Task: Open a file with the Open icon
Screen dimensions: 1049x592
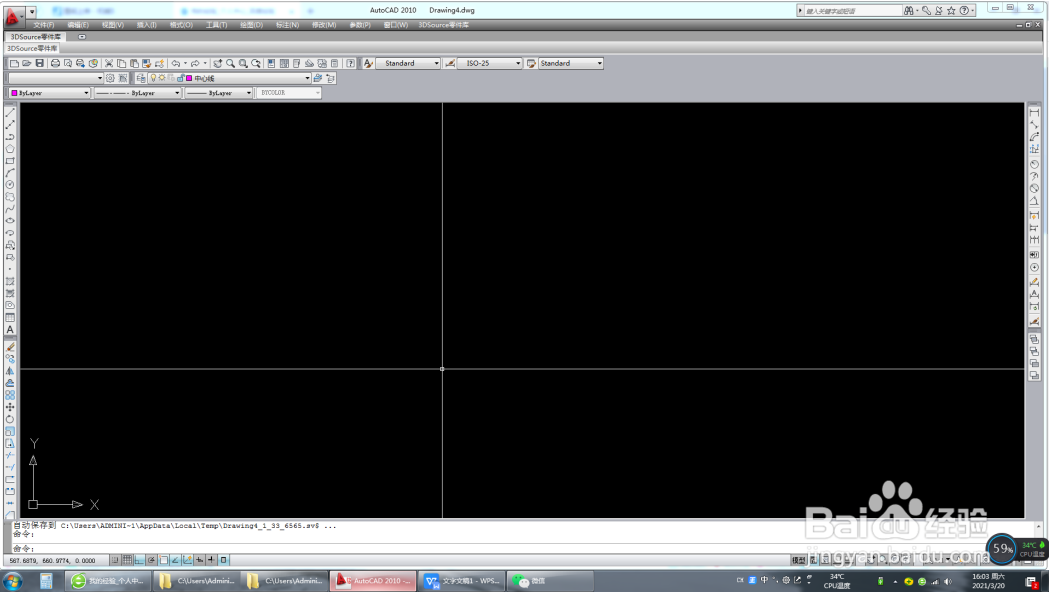Action: [x=27, y=64]
